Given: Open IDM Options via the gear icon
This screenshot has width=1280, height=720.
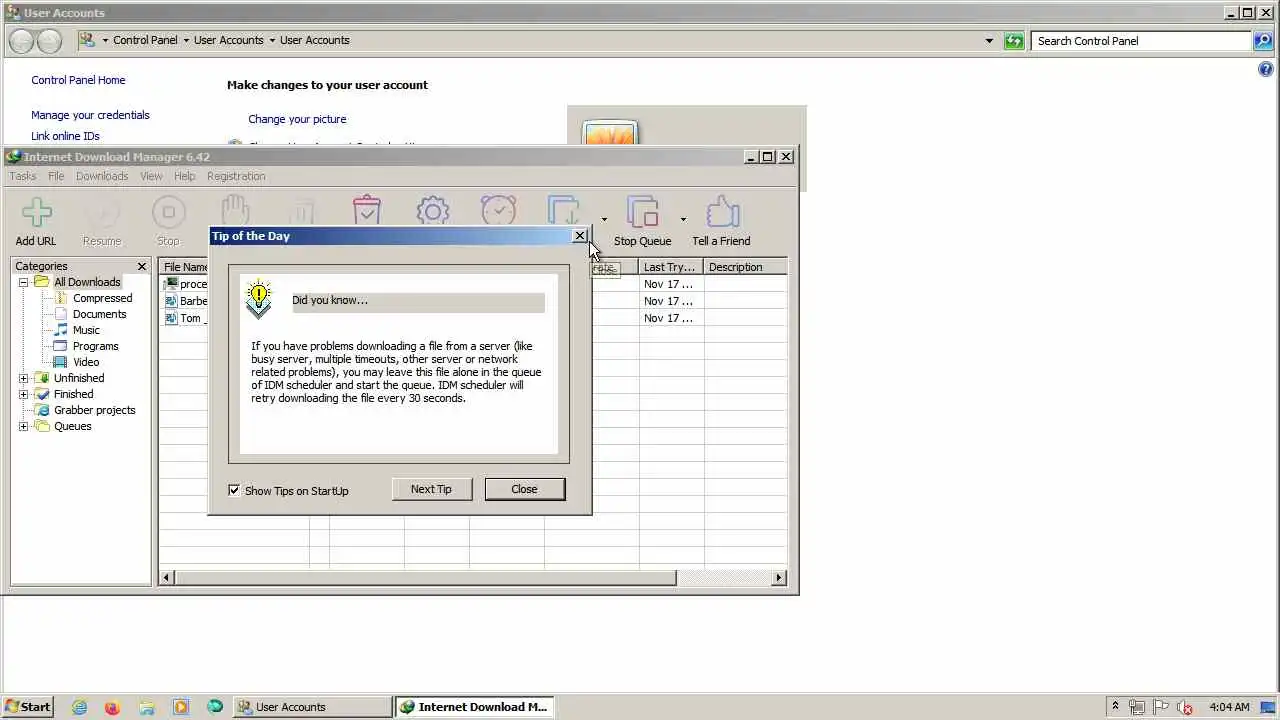Looking at the screenshot, I should coord(433,210).
